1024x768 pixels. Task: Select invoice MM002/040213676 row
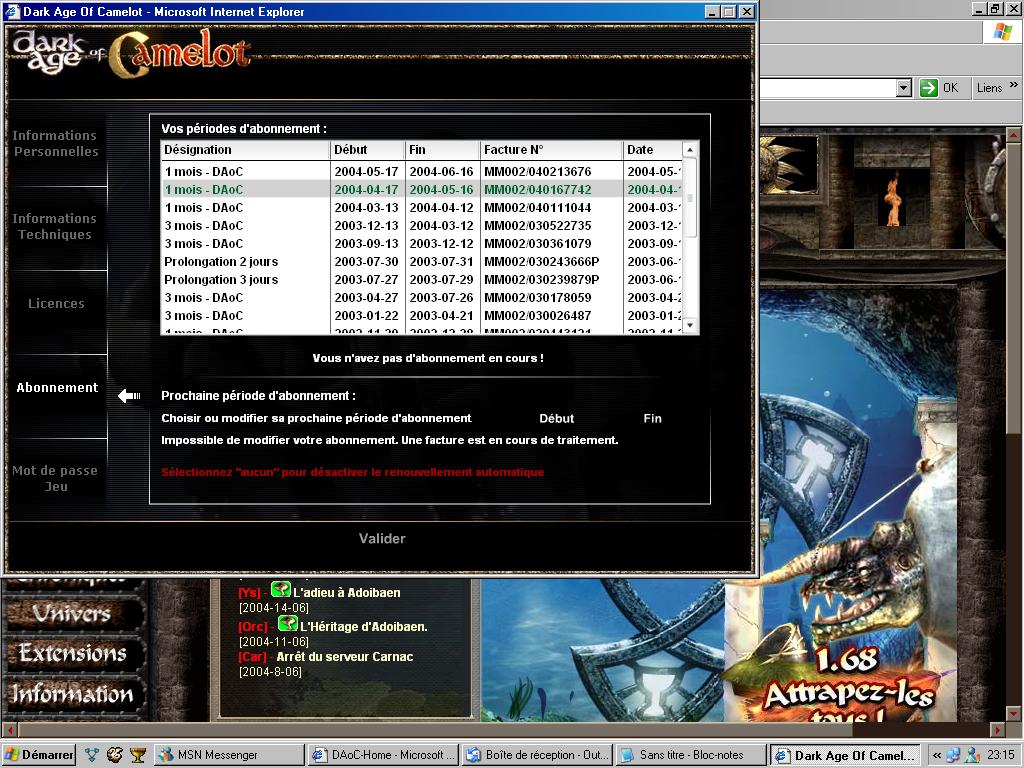click(422, 171)
